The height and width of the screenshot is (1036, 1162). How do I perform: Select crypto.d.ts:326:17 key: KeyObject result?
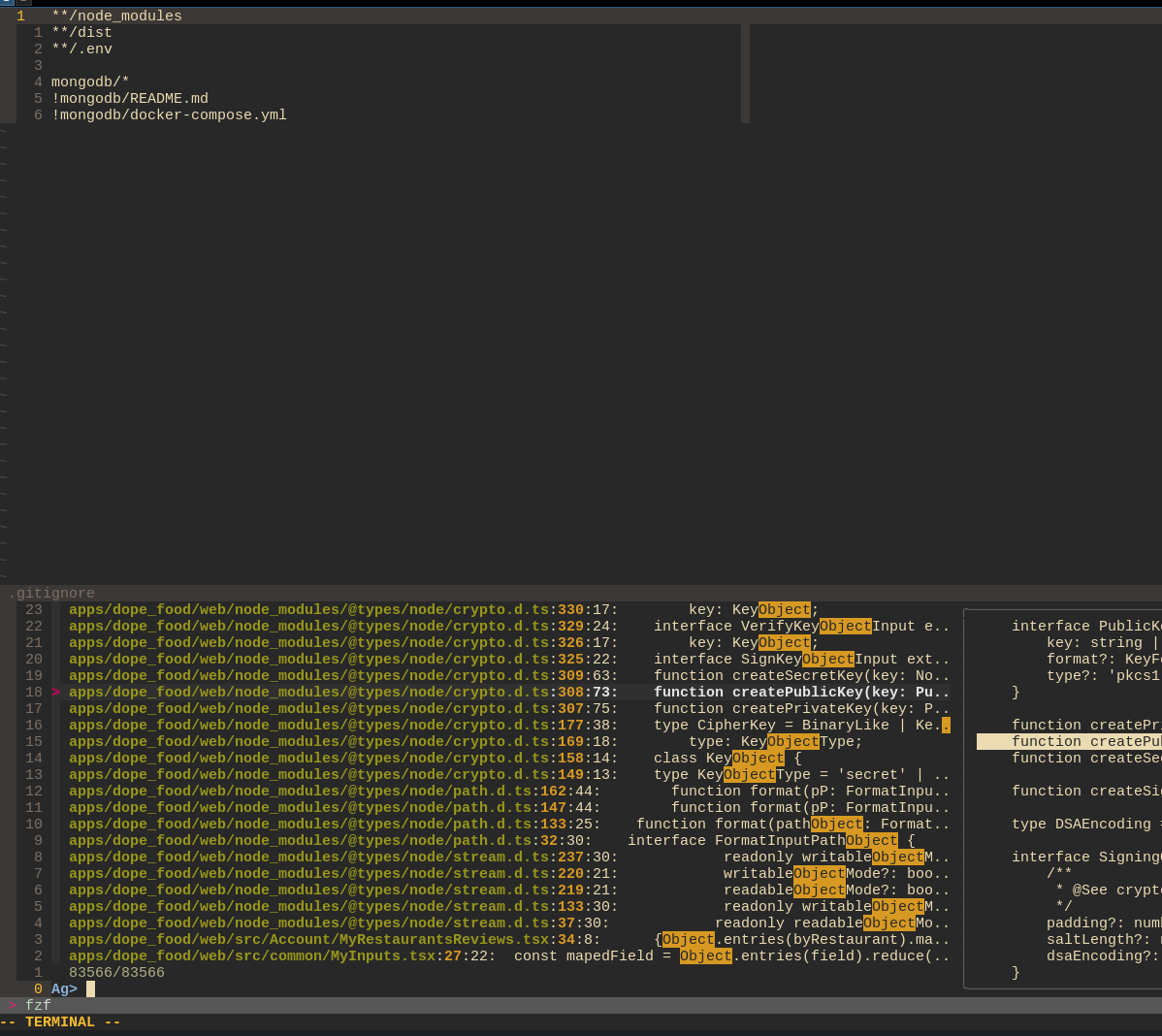click(509, 642)
